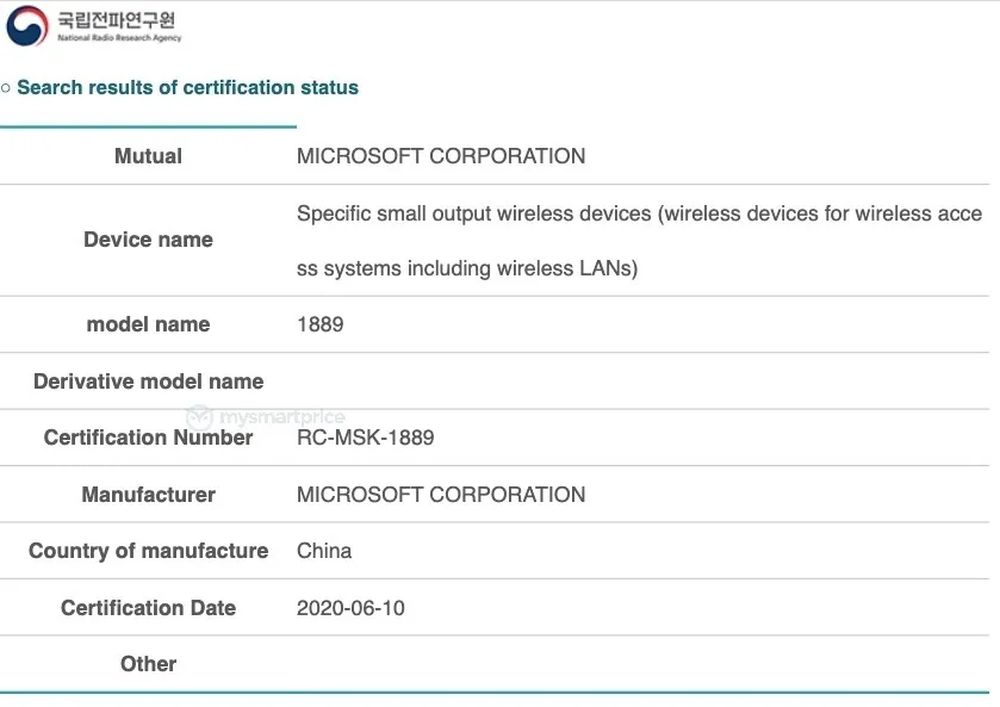Click the Other row label

[x=148, y=664]
